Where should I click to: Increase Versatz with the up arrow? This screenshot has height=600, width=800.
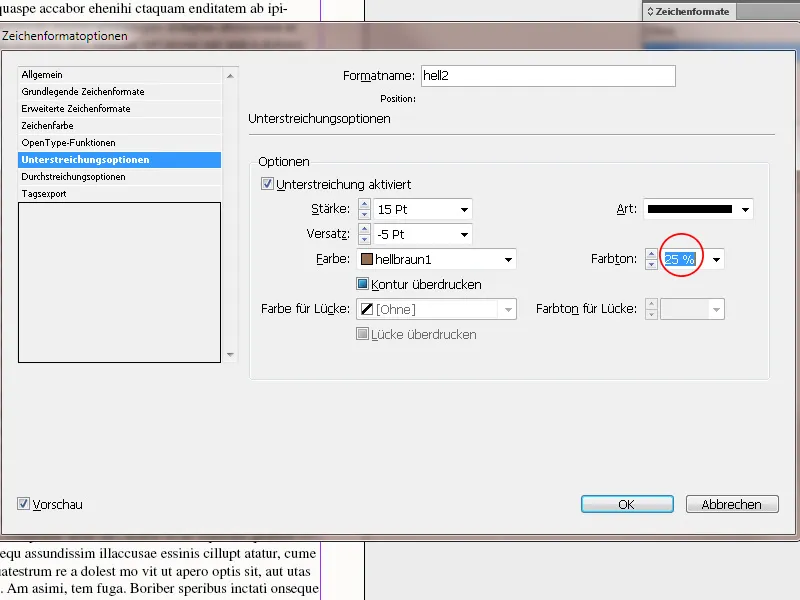(x=364, y=229)
